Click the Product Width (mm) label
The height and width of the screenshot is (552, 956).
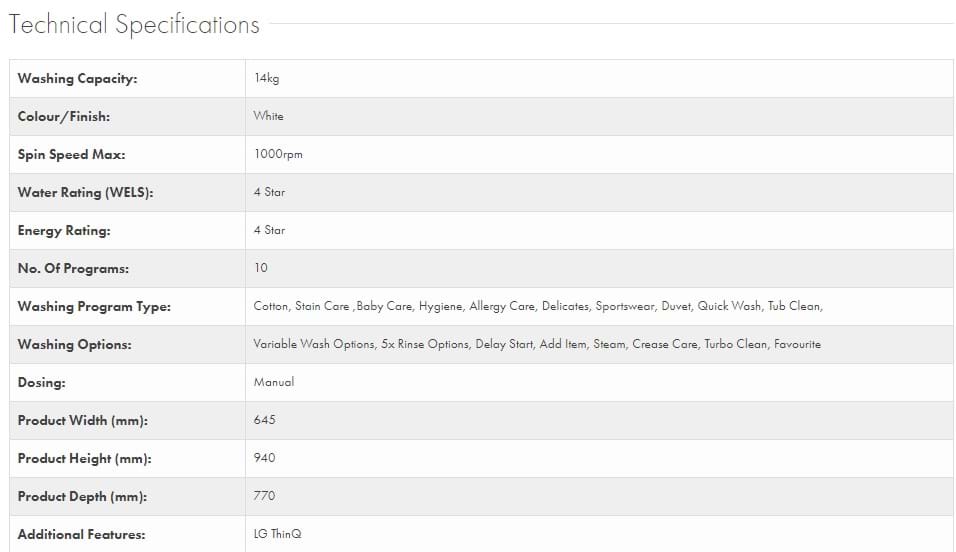pyautogui.click(x=83, y=421)
